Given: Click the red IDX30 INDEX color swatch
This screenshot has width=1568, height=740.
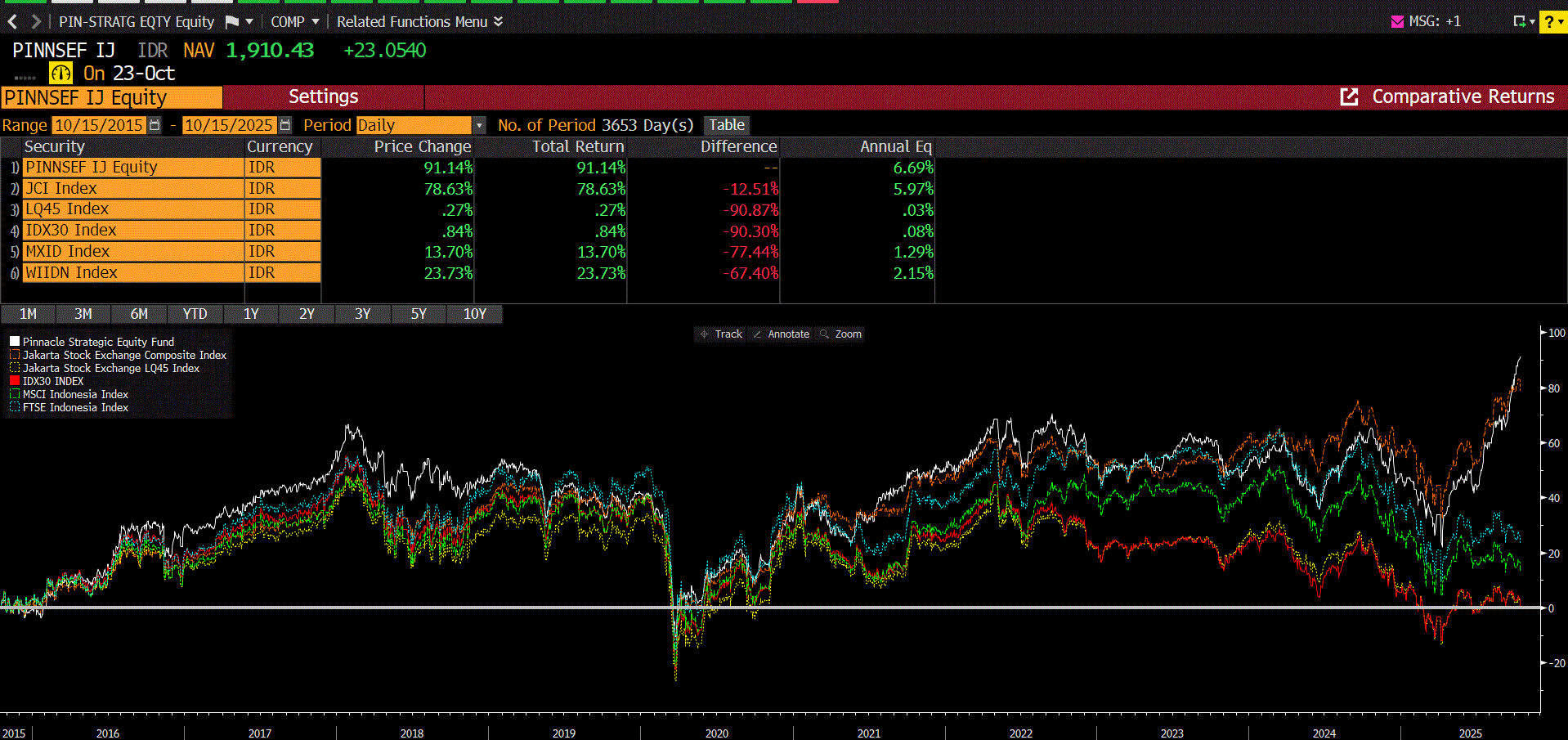Looking at the screenshot, I should click(15, 381).
